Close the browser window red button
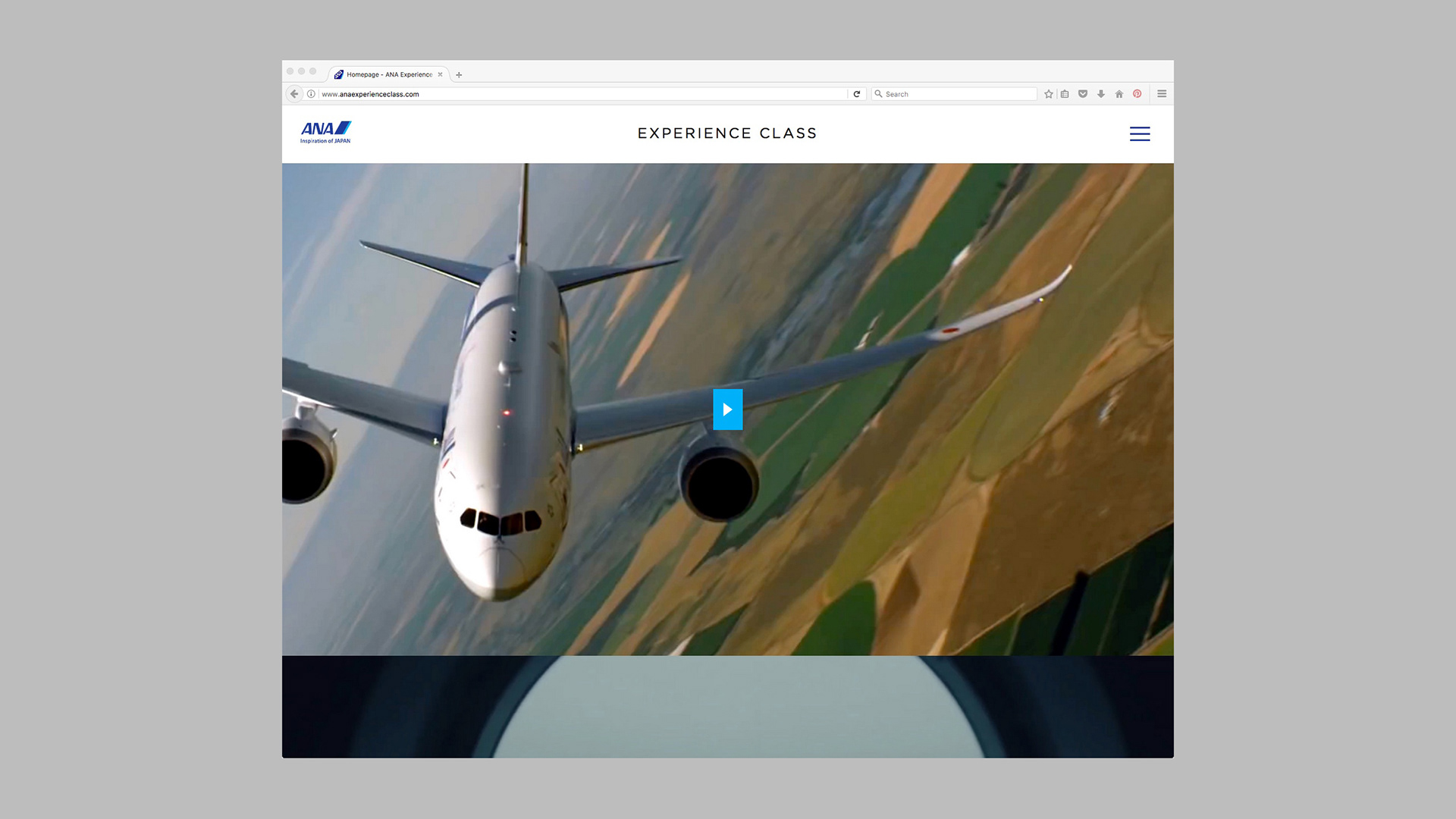 (x=290, y=71)
